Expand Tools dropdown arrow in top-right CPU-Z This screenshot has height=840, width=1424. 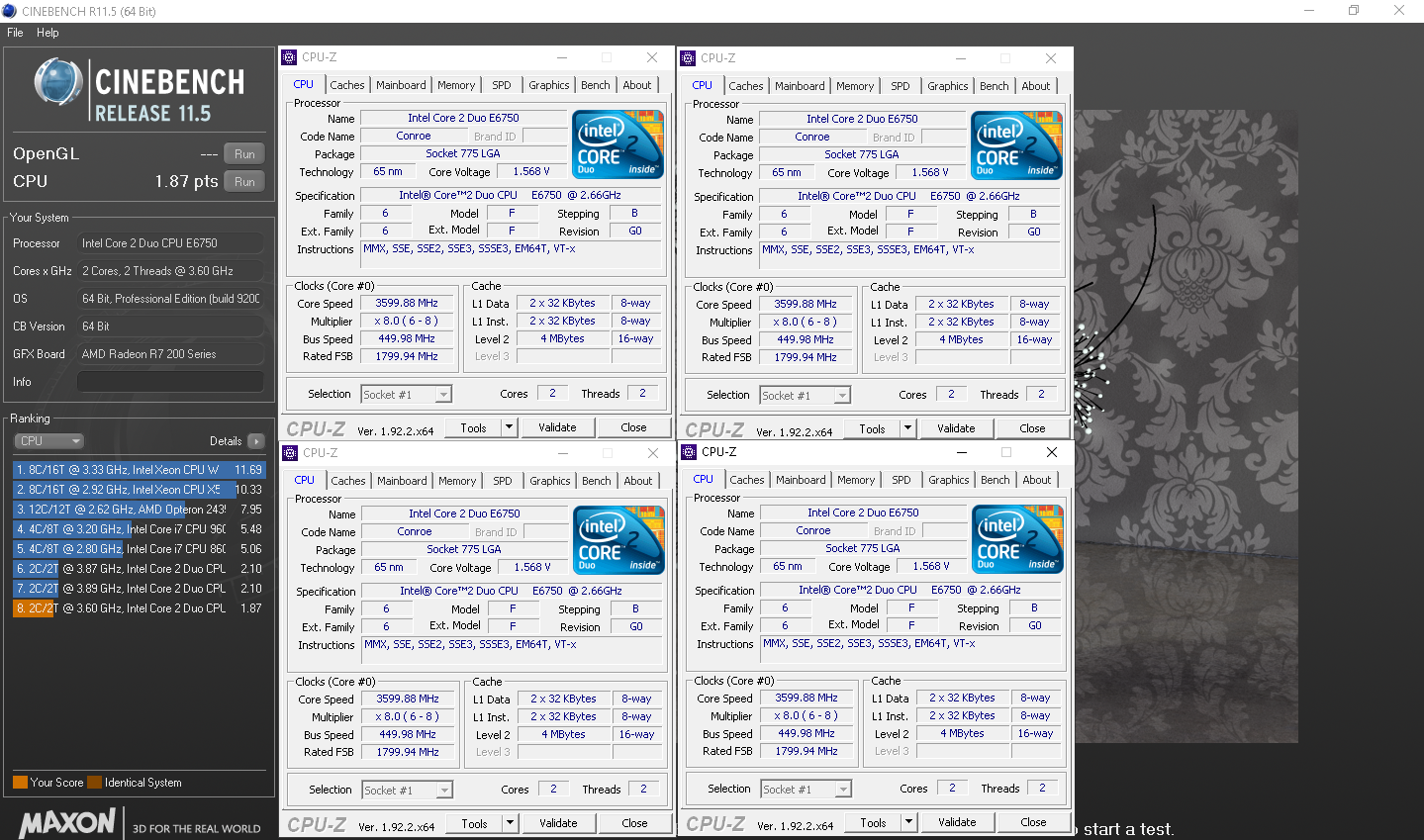tap(908, 428)
